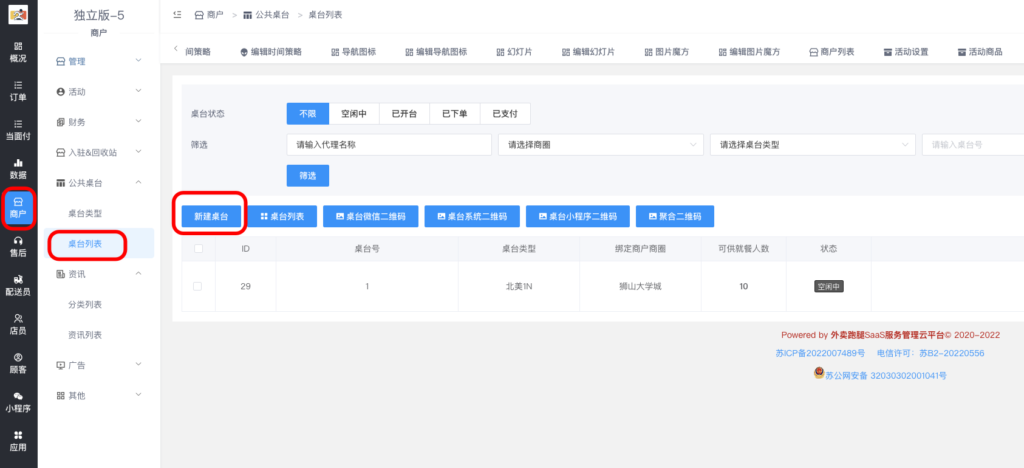Viewport: 1024px width, 468px height.
Task: Expand the 活动 menu group
Action: pos(99,91)
